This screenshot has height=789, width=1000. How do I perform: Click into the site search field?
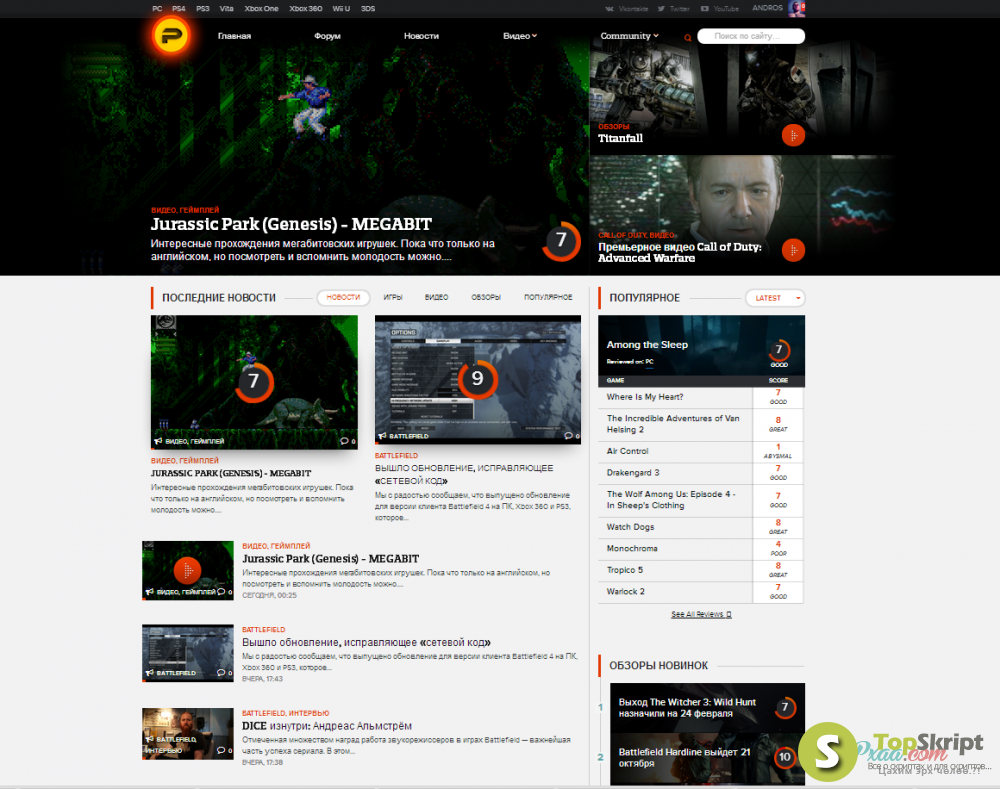[751, 36]
